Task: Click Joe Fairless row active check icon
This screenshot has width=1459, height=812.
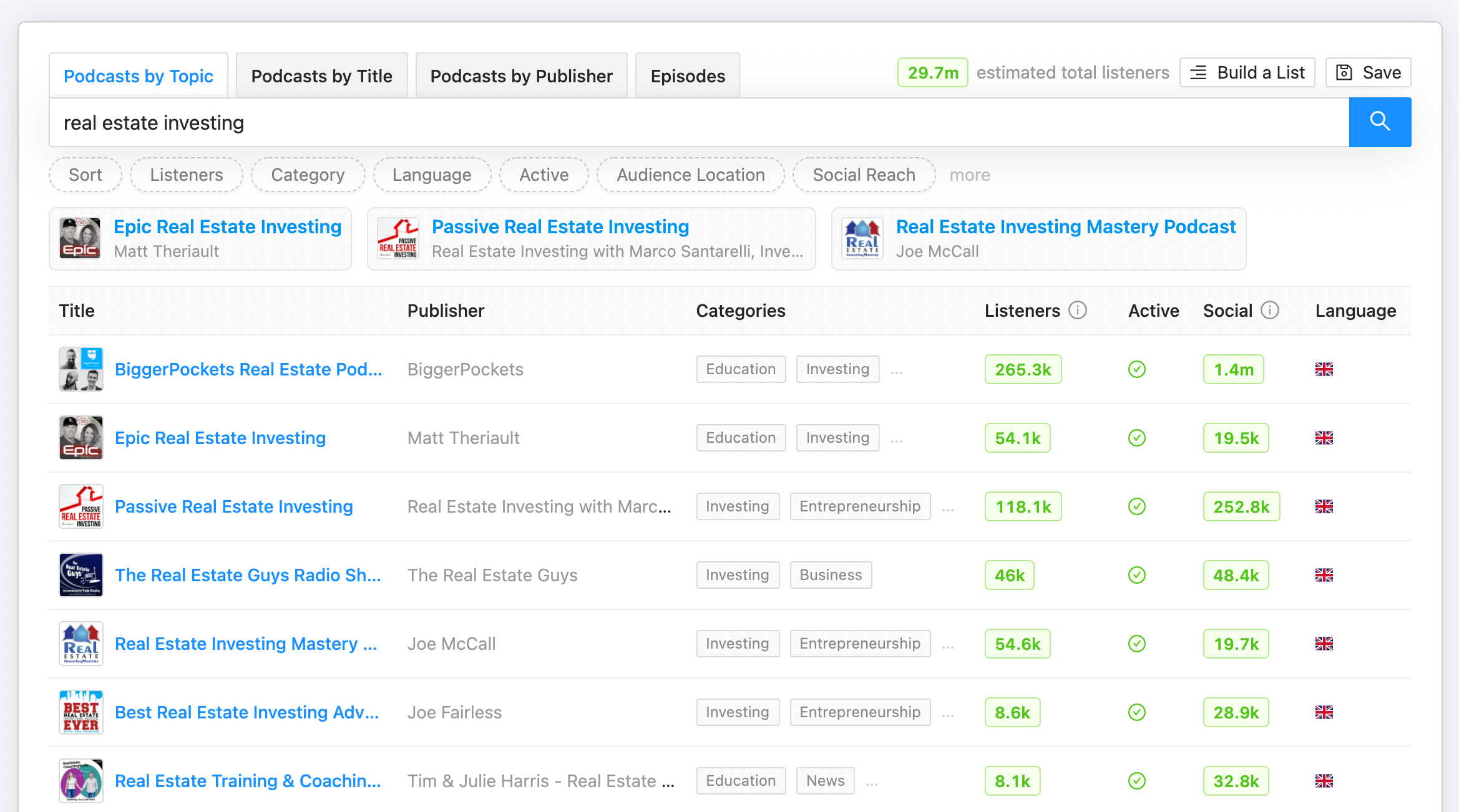Action: [1137, 712]
